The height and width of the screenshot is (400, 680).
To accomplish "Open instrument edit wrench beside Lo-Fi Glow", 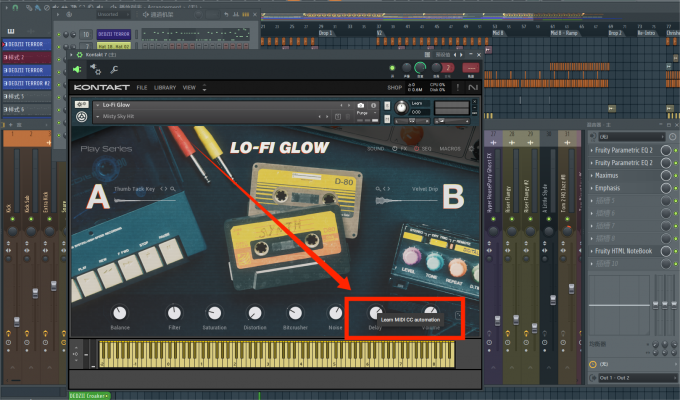I will click(x=82, y=105).
